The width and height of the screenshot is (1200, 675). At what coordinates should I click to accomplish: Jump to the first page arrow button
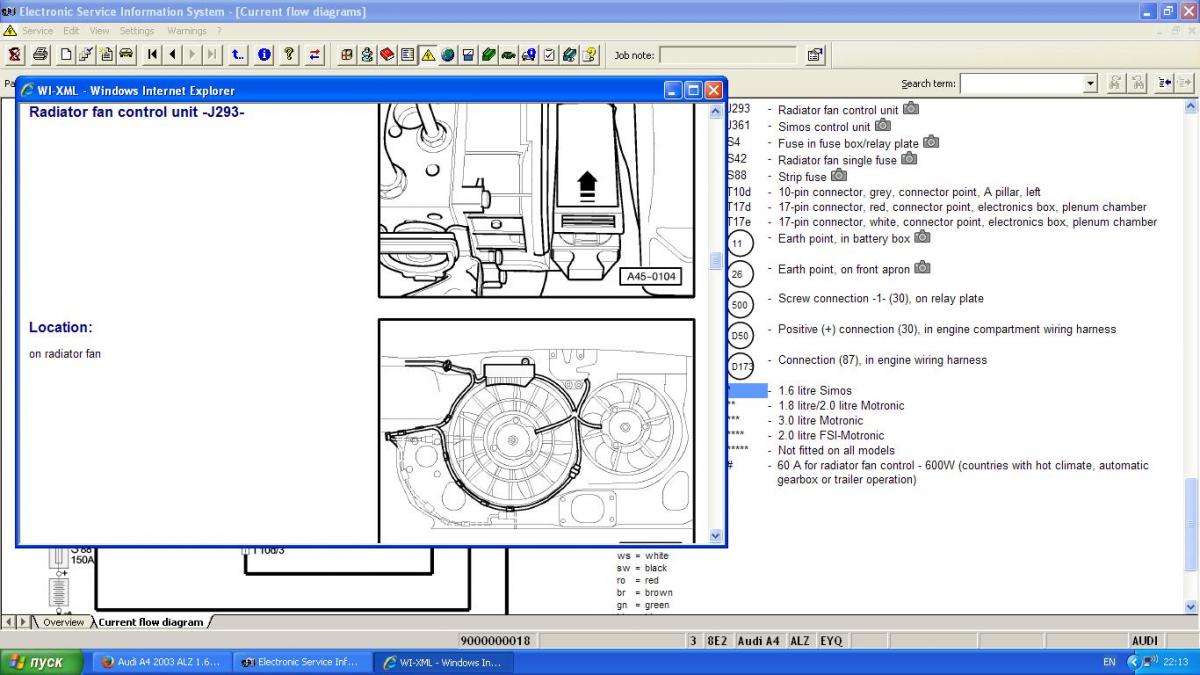152,55
